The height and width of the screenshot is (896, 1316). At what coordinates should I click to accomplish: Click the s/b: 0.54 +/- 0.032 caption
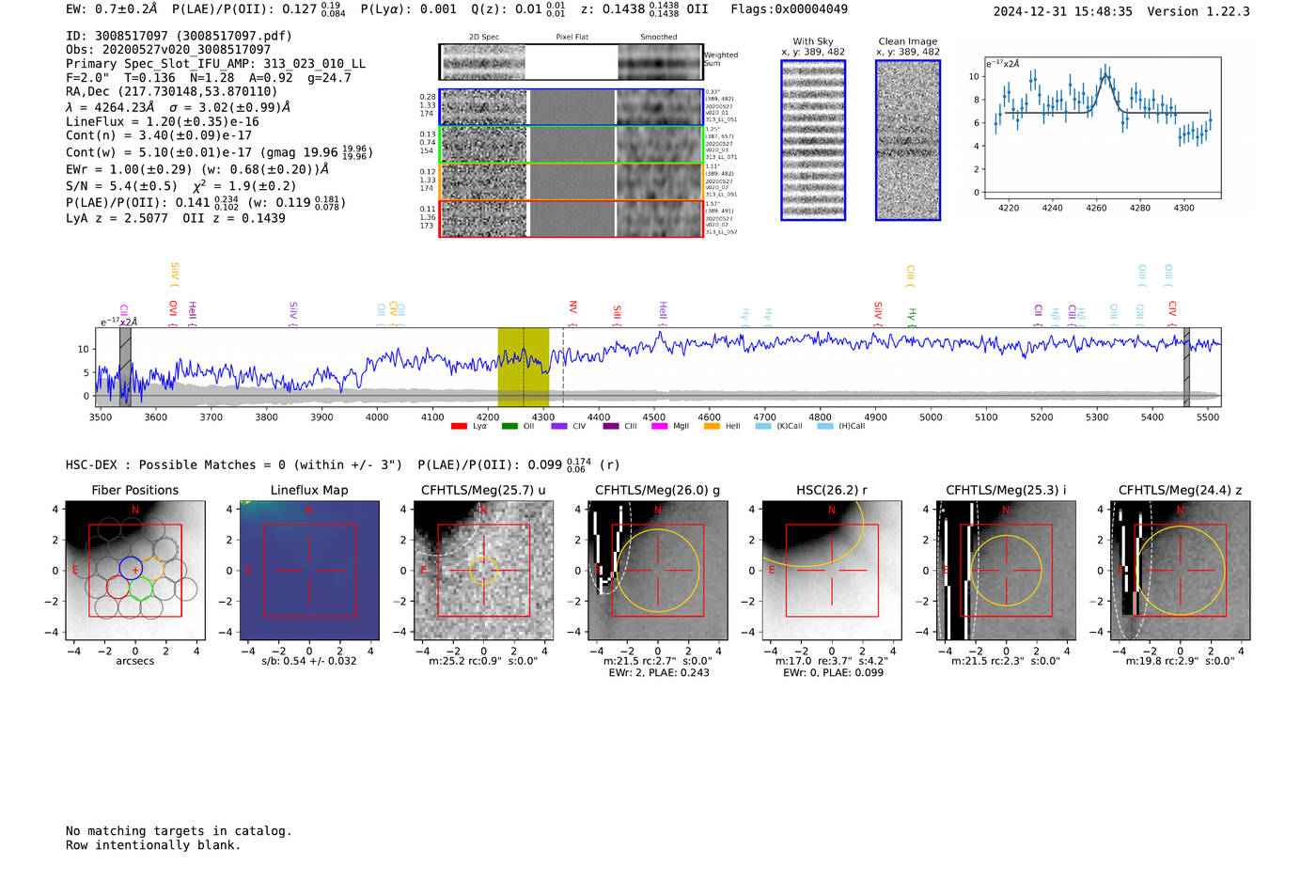click(309, 661)
